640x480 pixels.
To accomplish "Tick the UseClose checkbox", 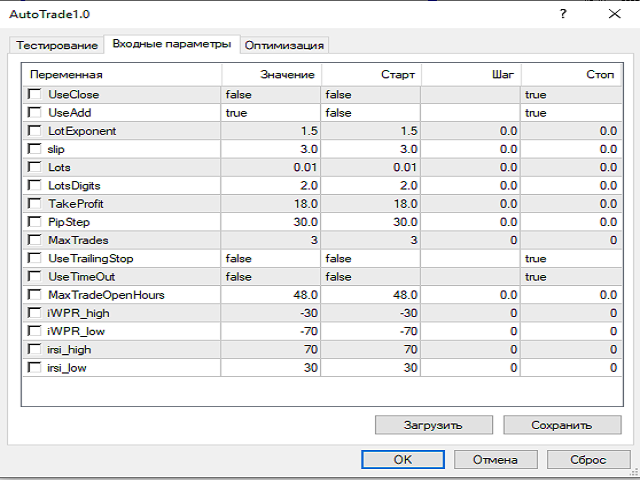I will (x=35, y=94).
